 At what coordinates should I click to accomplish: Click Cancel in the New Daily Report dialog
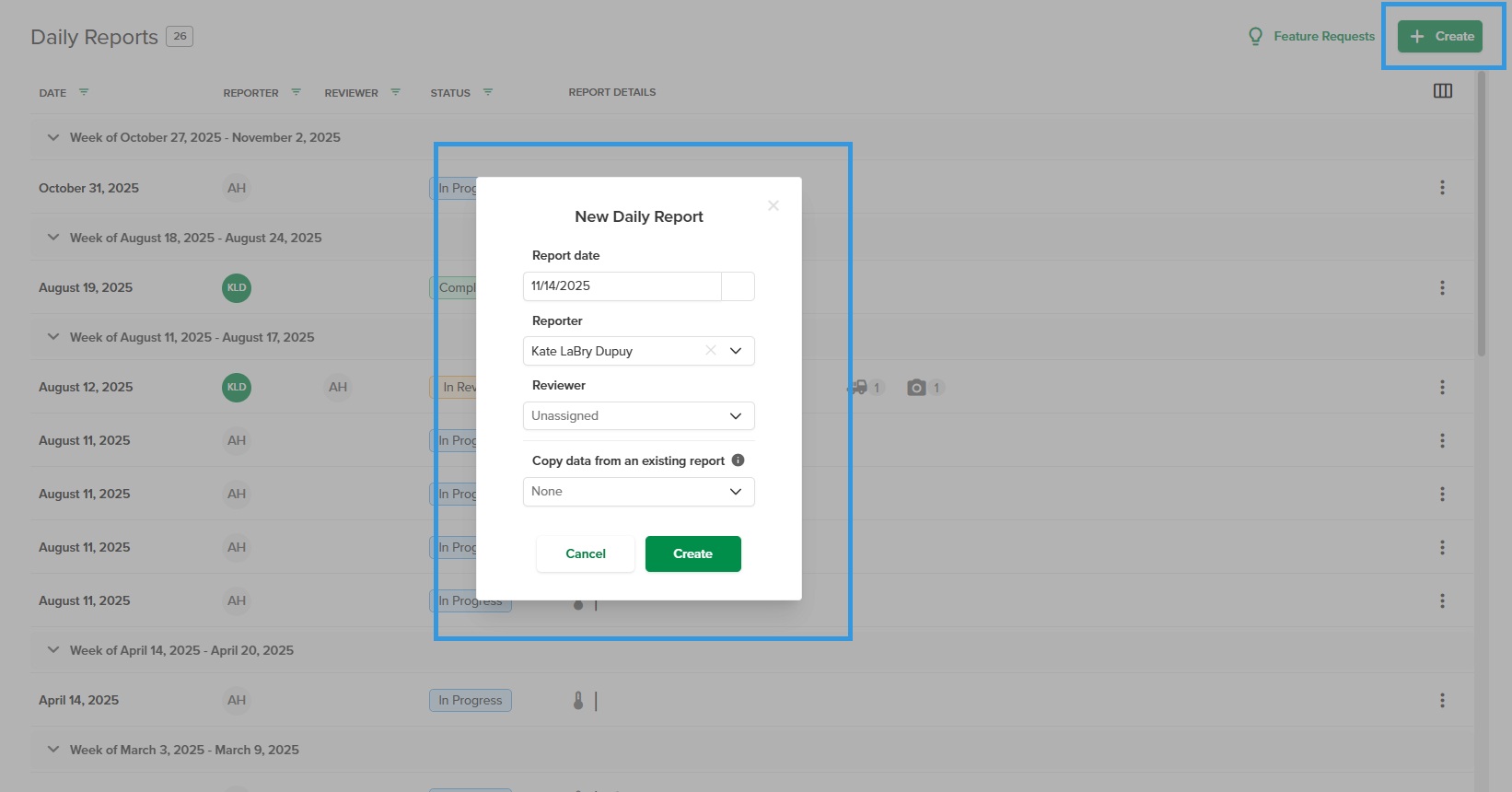tap(586, 553)
